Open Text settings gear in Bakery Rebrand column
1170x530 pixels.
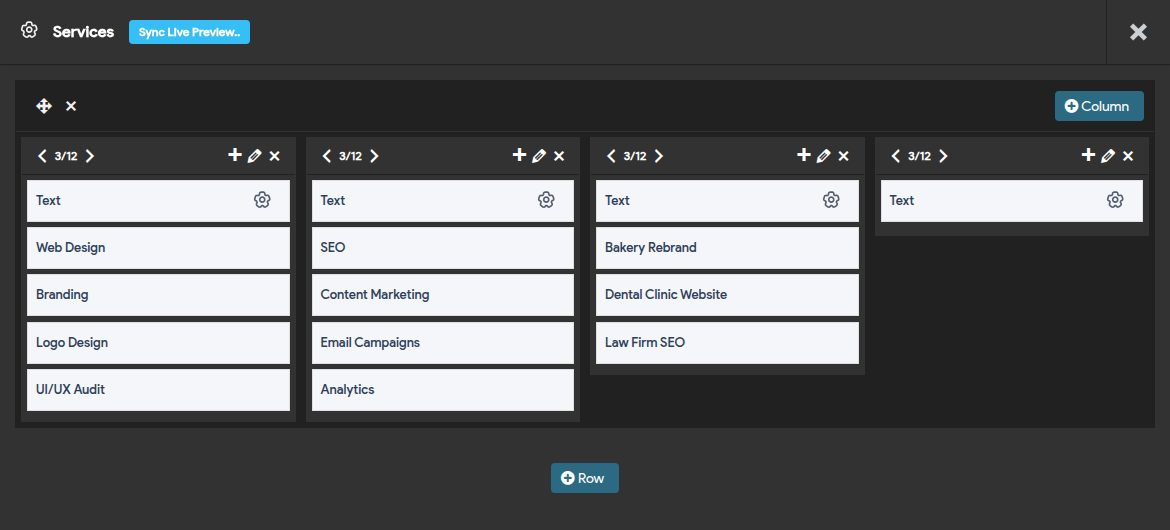point(831,200)
